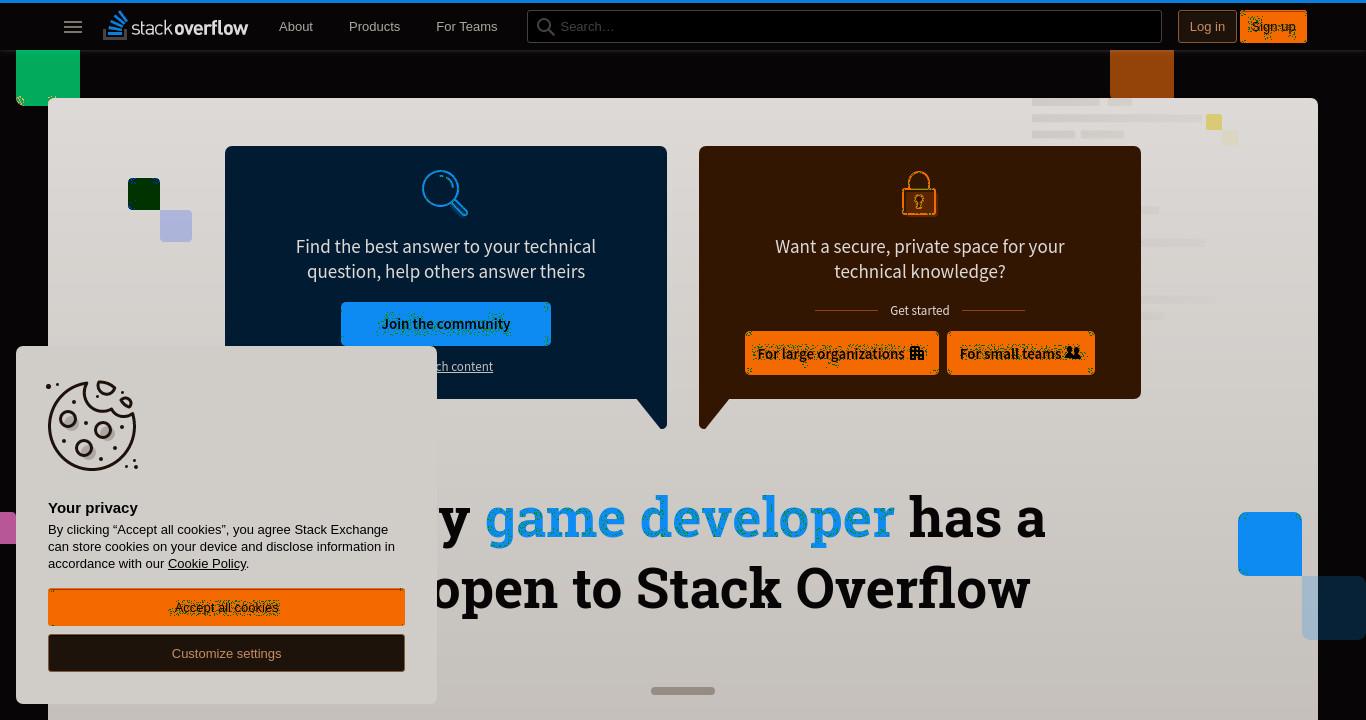Viewport: 1366px width, 720px height.
Task: Click the cookie illustration icon
Action: pyautogui.click(x=92, y=425)
